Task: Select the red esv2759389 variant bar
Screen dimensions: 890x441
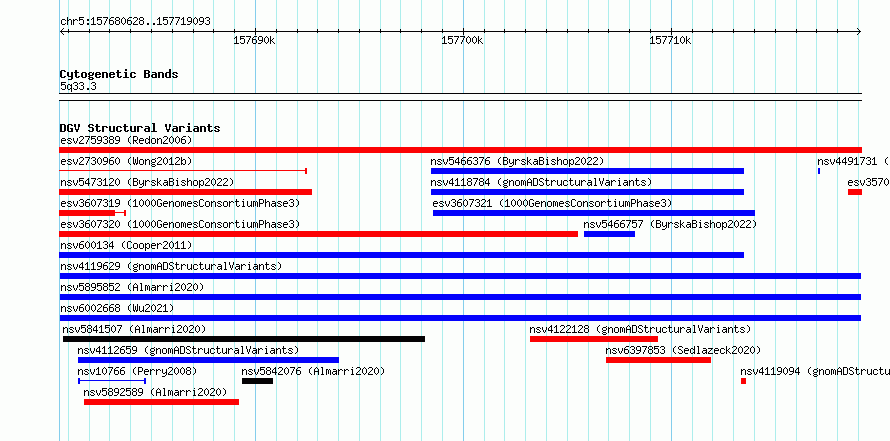Action: [460, 150]
